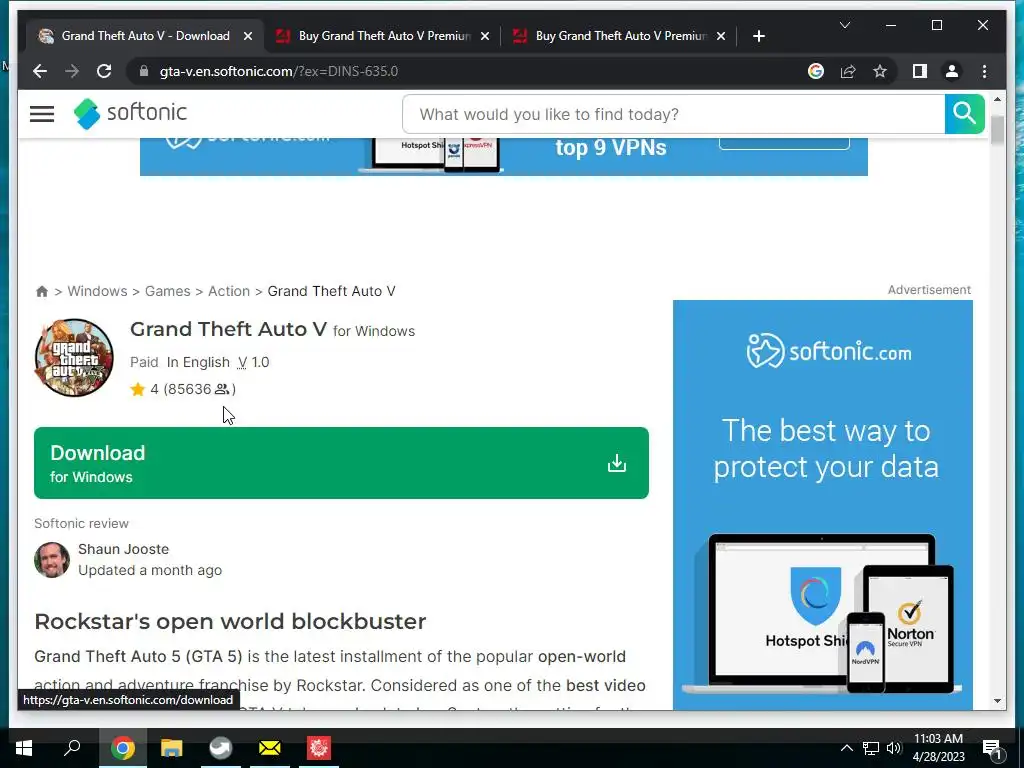Close the third Buy Grand Theft Auto V tab
Screen dimensions: 1024x768
(x=721, y=36)
